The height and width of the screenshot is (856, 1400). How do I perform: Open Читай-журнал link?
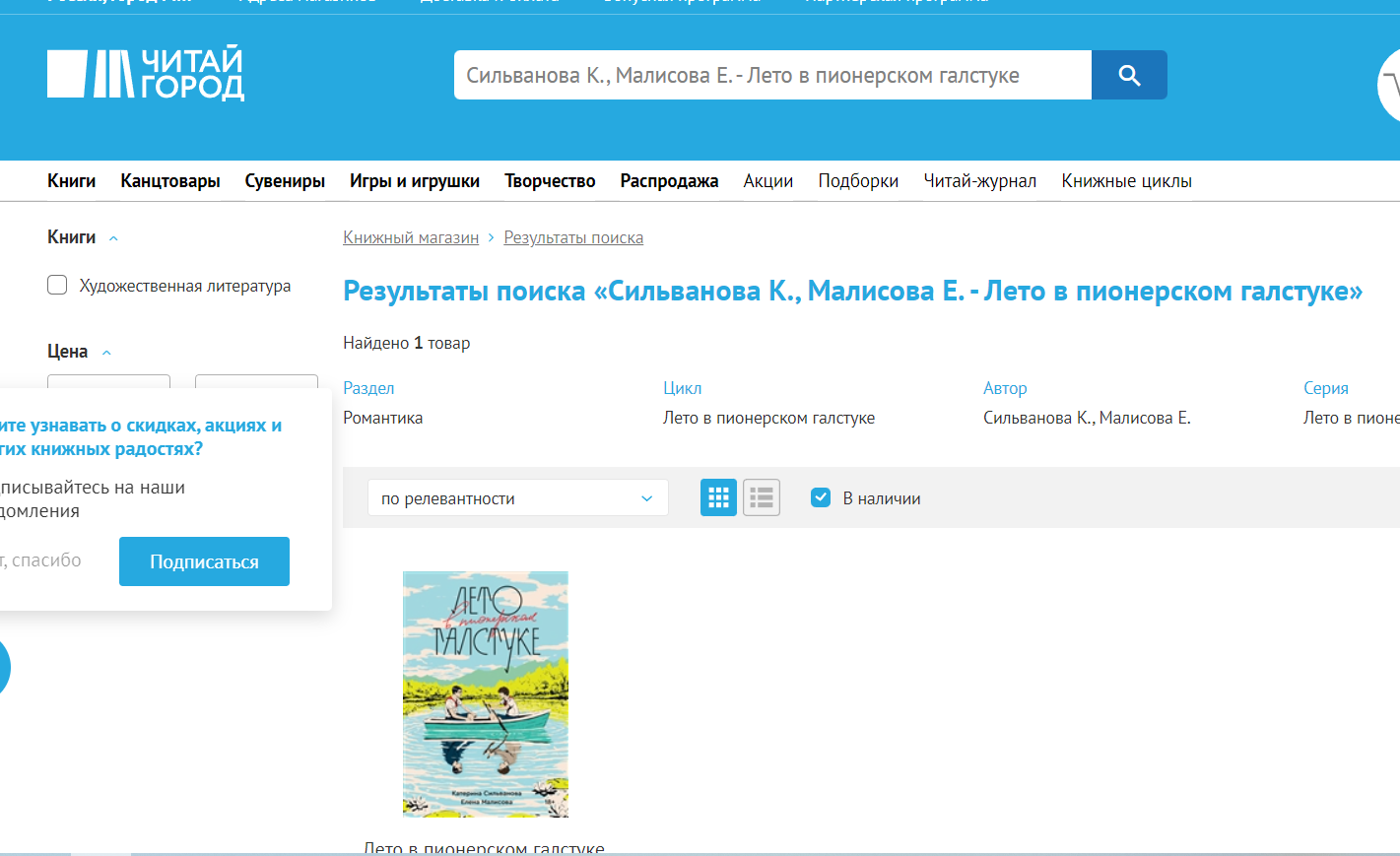click(x=980, y=181)
